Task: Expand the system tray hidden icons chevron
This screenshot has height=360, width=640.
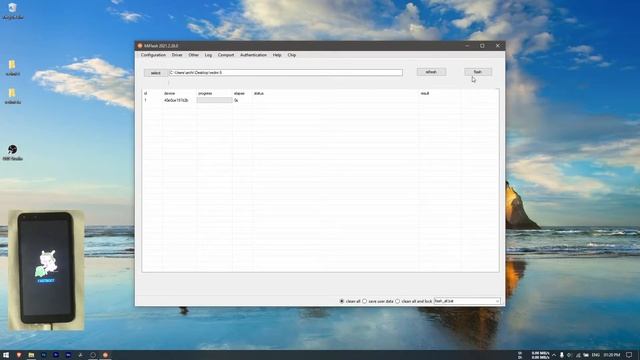Action: [x=554, y=355]
